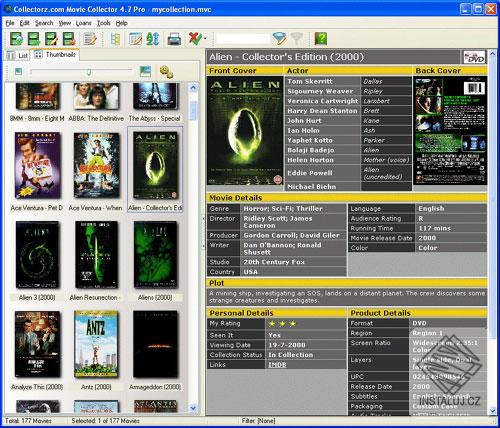Click the grayed-out clear filter funnel icon

[x=296, y=39]
